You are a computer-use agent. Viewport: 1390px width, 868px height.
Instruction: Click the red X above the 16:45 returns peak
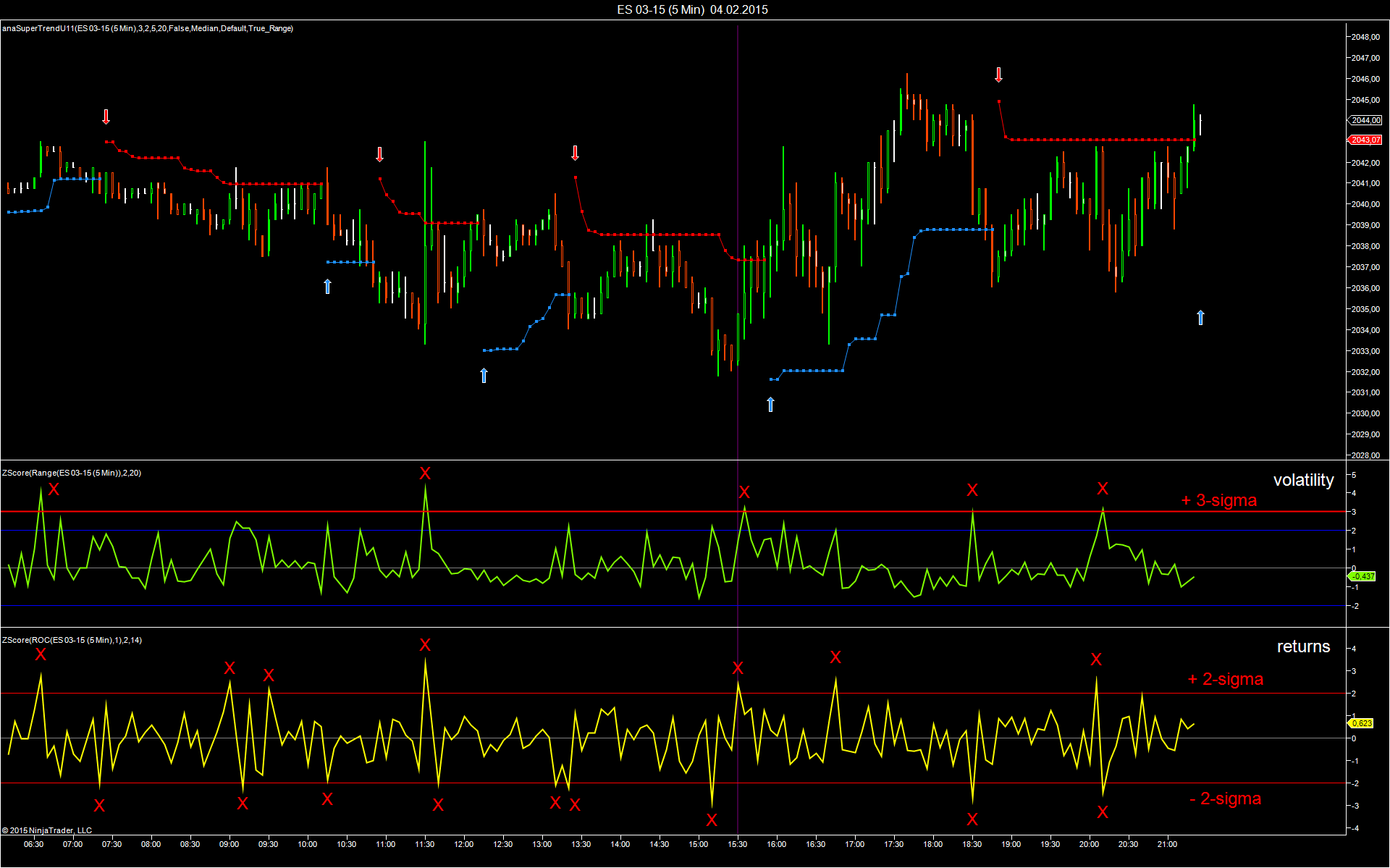835,657
